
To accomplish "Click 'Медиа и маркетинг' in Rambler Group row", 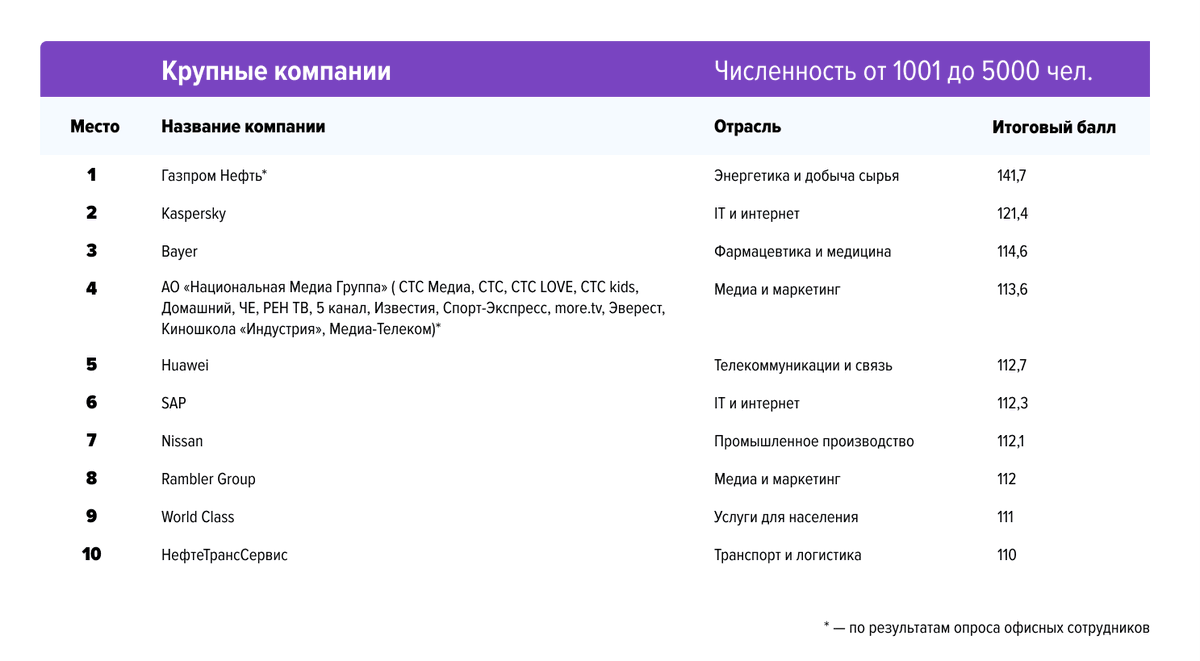I will pos(777,479).
